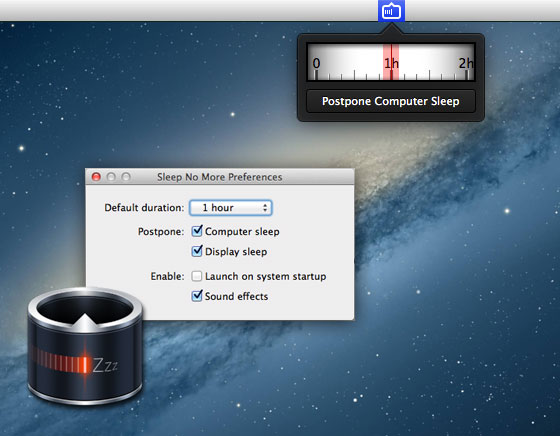Click the 0 mark on the timer dial
This screenshot has width=560, height=436.
(316, 63)
